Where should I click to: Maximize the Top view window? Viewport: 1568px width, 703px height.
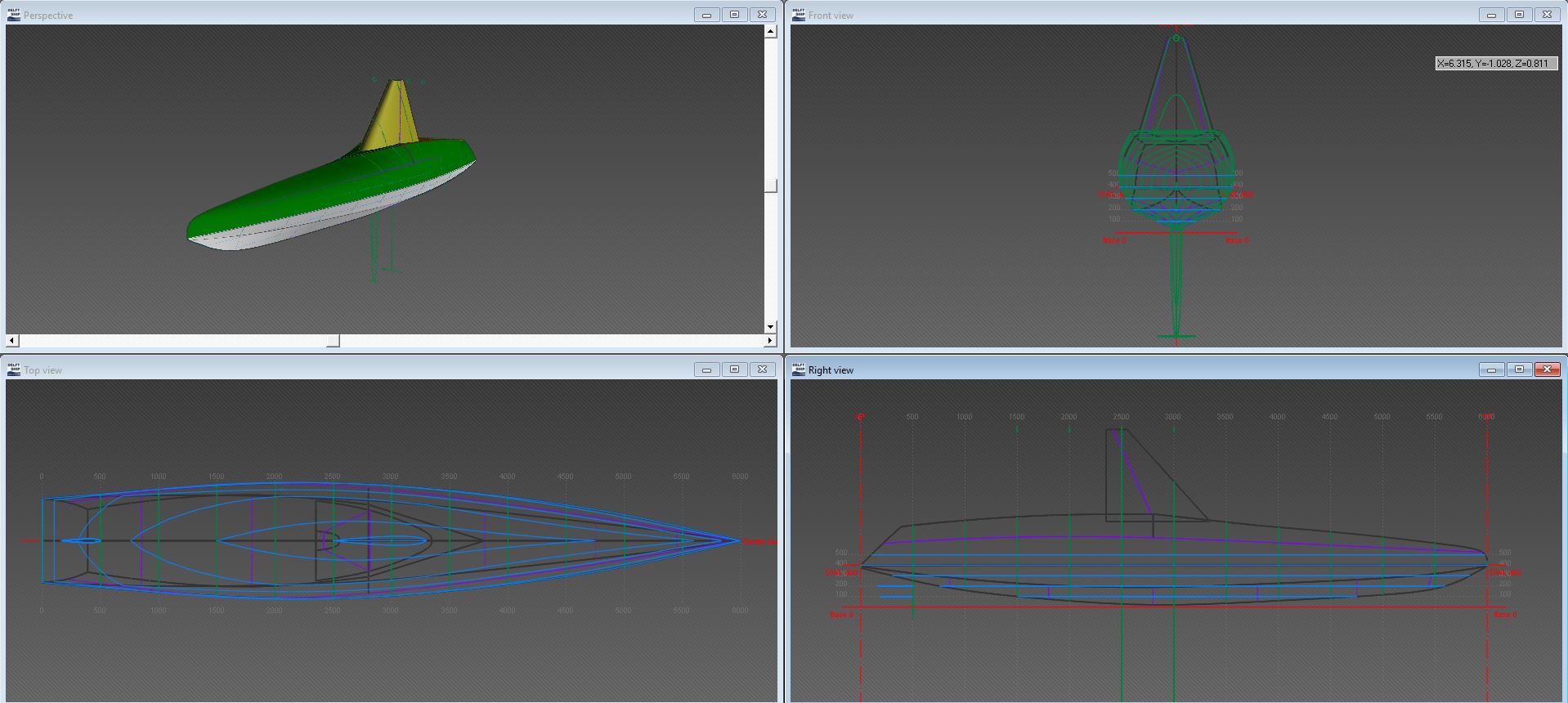click(734, 369)
